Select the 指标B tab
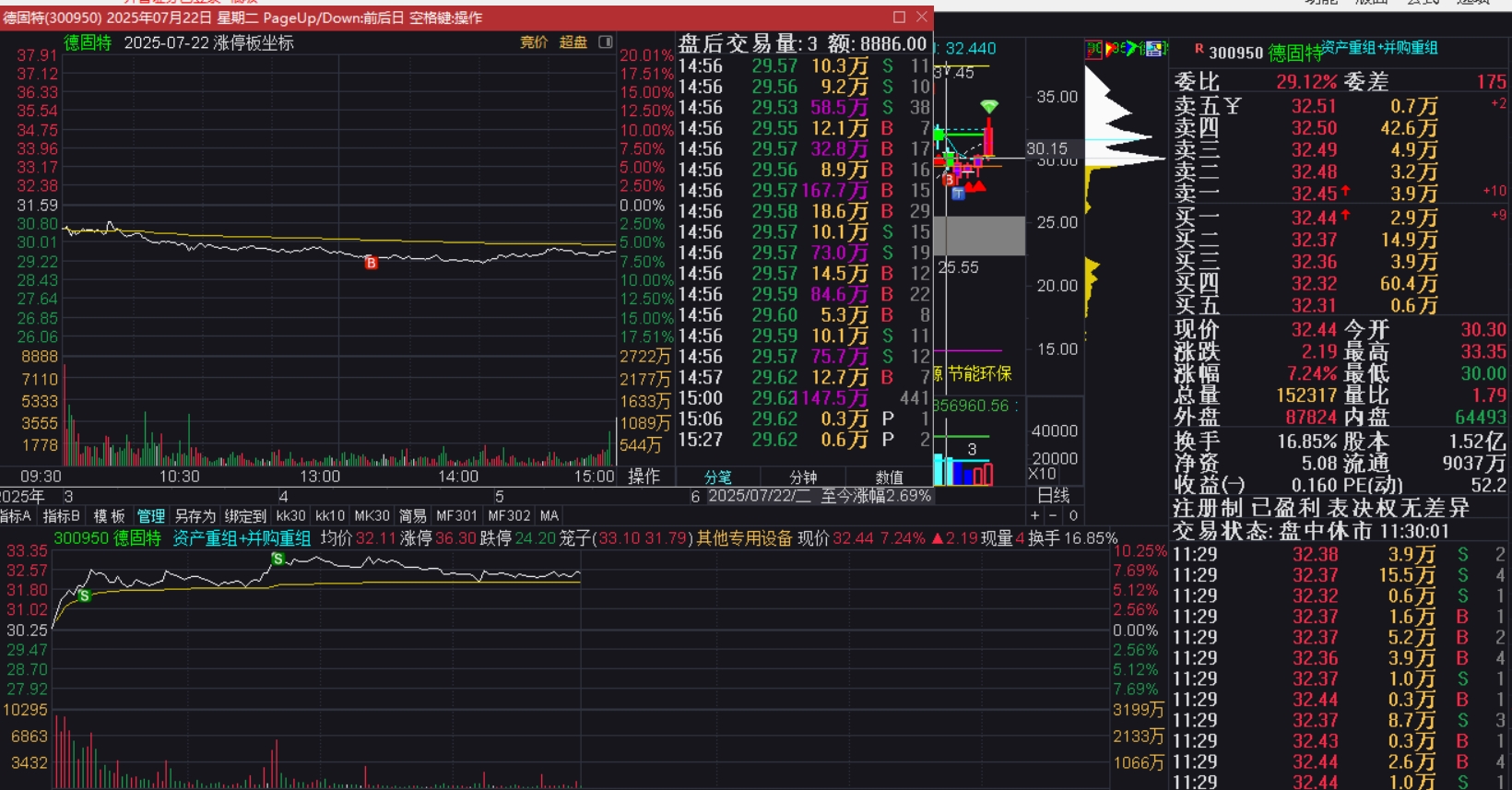1512x790 pixels. point(62,516)
